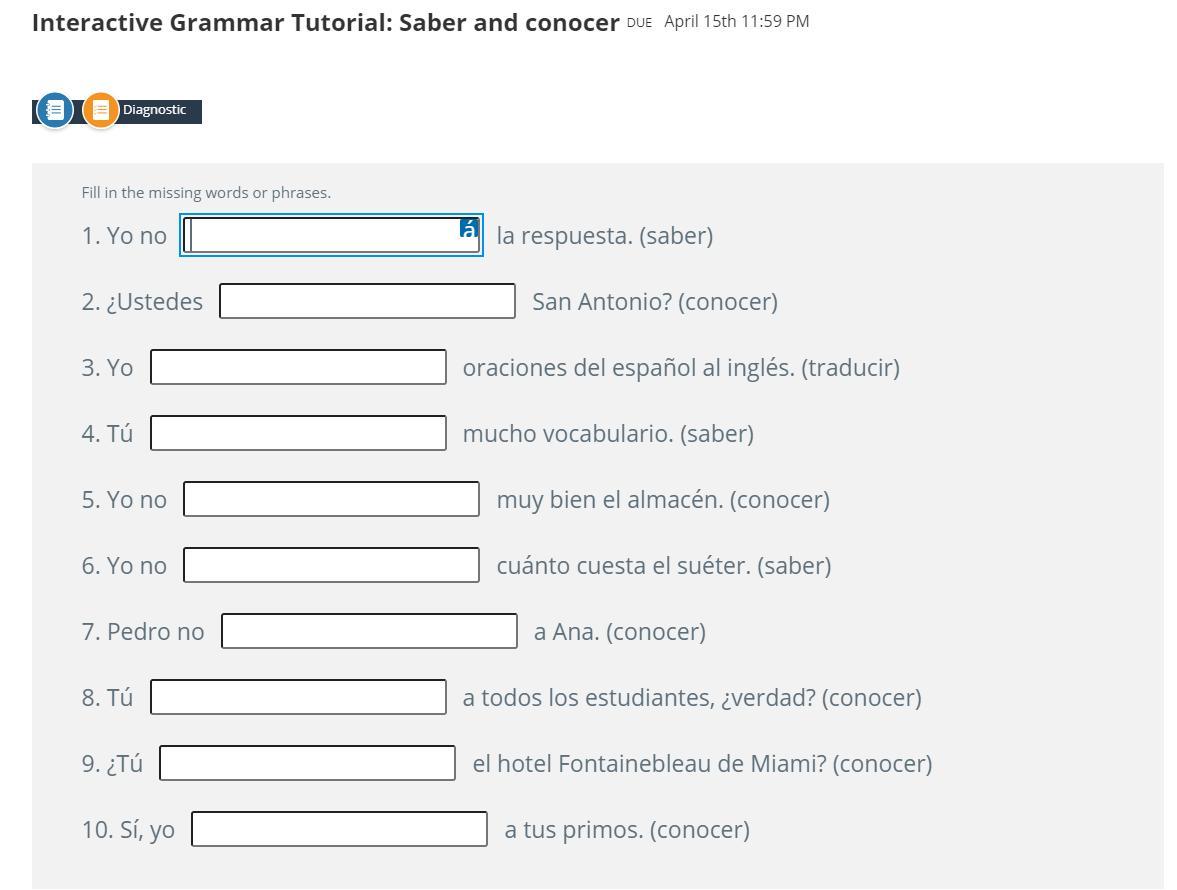Viewport: 1177px width, 890px height.
Task: Click the "(traducir)" hint in sentence 3
Action: 850,368
